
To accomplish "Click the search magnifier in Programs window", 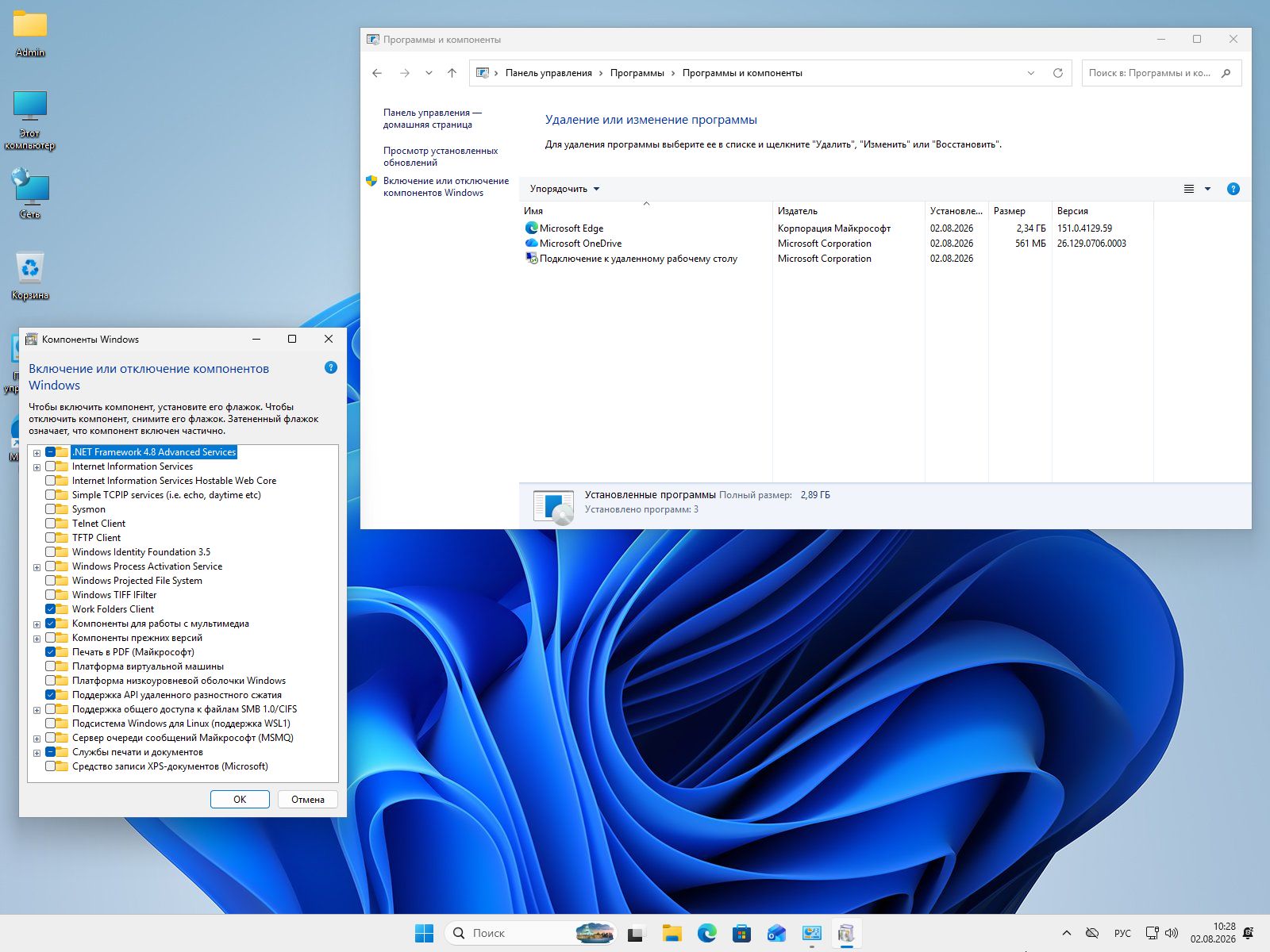I will pyautogui.click(x=1226, y=73).
